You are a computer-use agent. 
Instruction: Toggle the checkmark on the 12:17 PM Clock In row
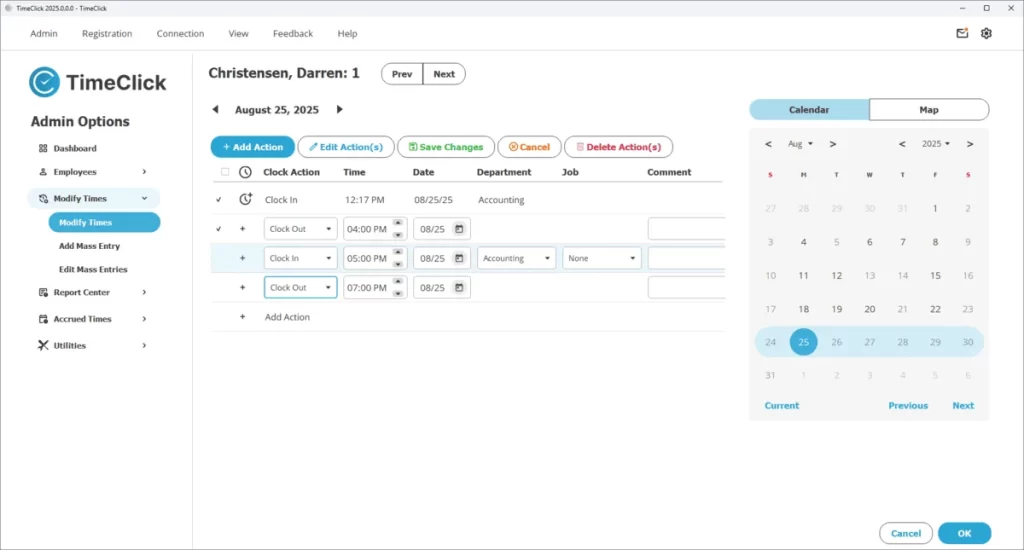coord(219,200)
